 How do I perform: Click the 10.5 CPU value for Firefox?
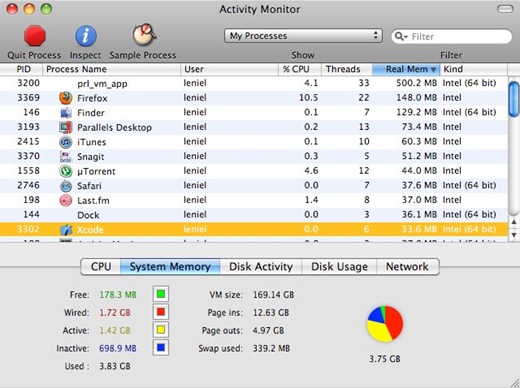tap(308, 98)
